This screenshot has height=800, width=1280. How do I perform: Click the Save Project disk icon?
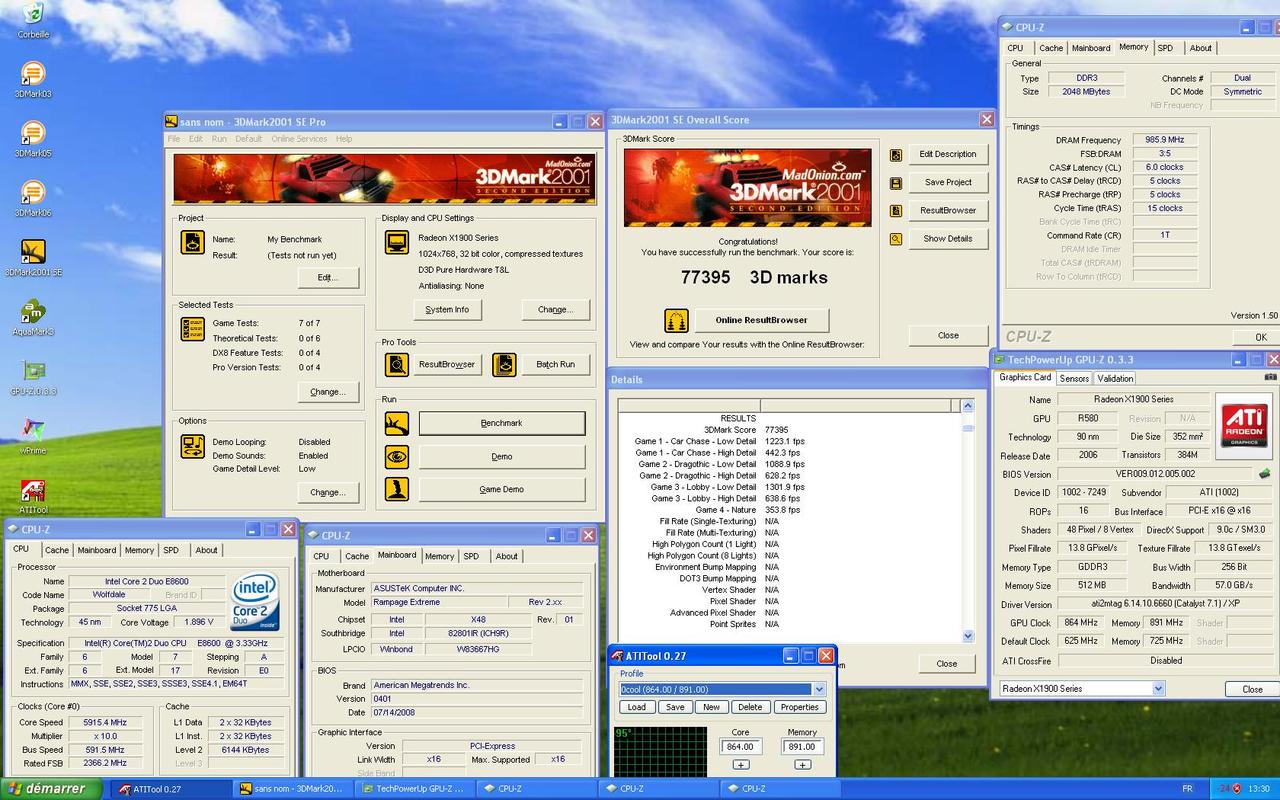[x=896, y=183]
